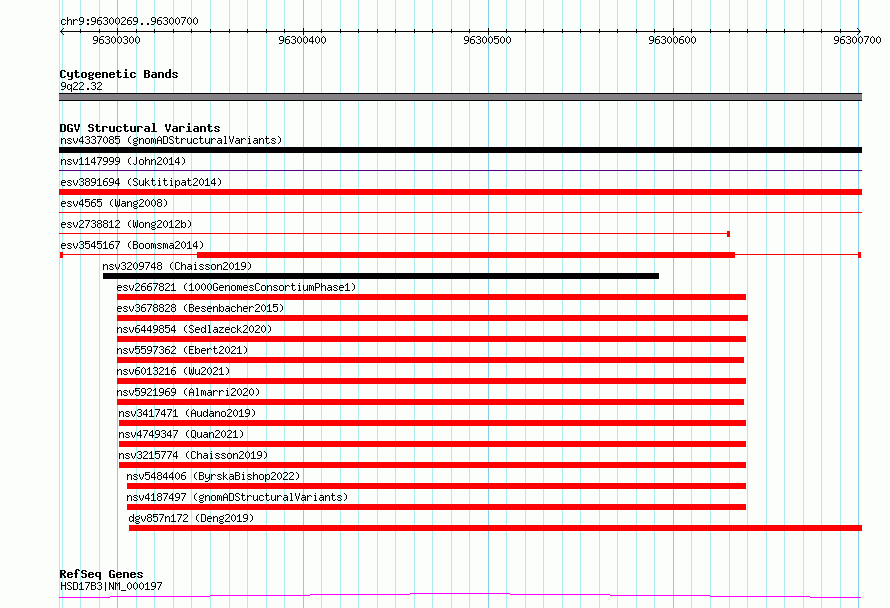The image size is (890, 608).
Task: Select the nsv4749347 (Quan2021) label
Action: coord(181,434)
